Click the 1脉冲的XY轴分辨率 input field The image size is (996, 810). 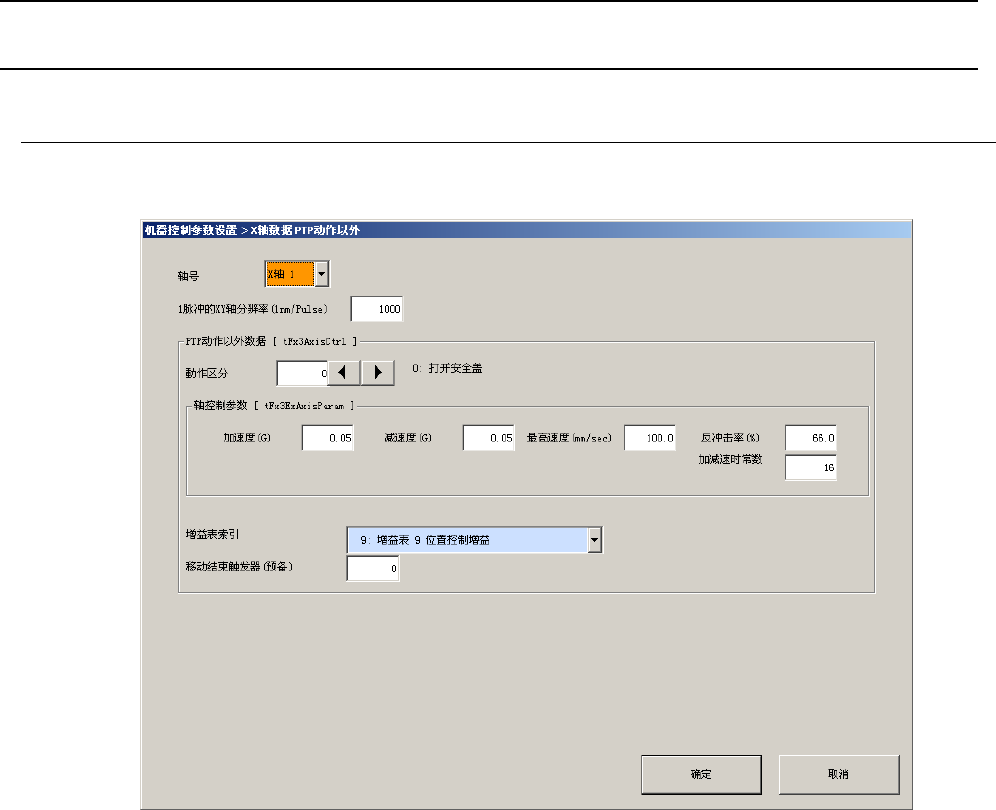pyautogui.click(x=377, y=309)
